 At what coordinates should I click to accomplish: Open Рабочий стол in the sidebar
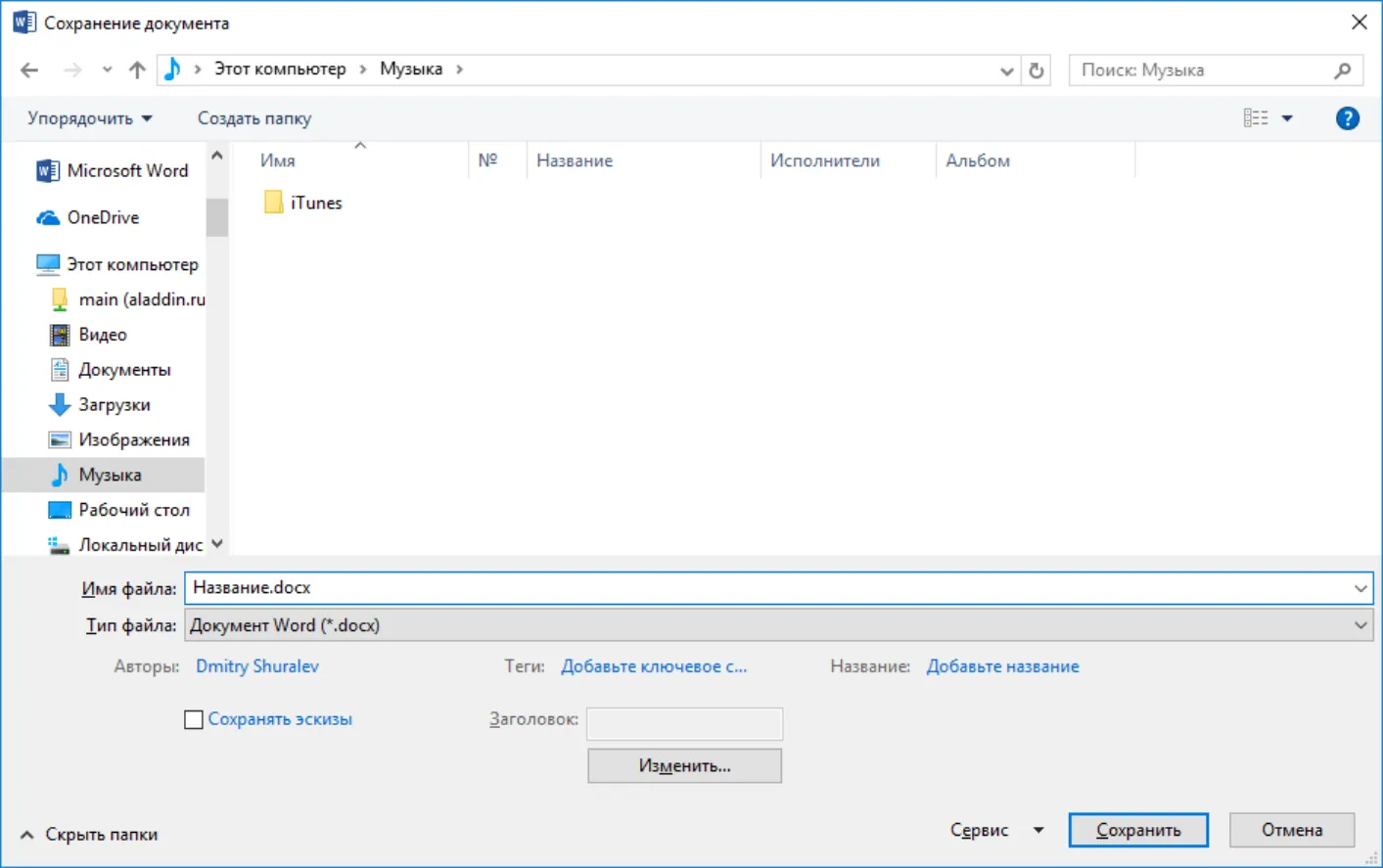click(x=119, y=510)
